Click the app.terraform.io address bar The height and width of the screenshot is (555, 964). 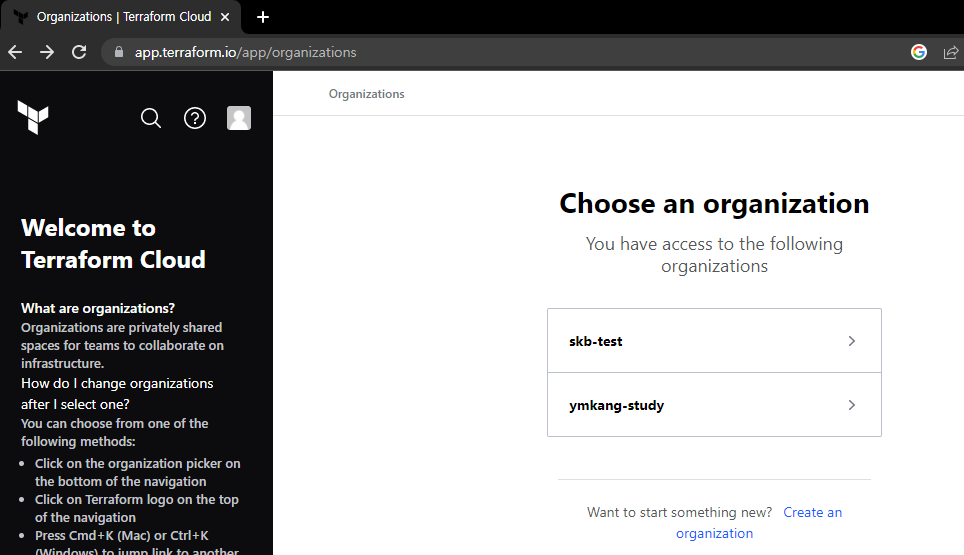(504, 52)
